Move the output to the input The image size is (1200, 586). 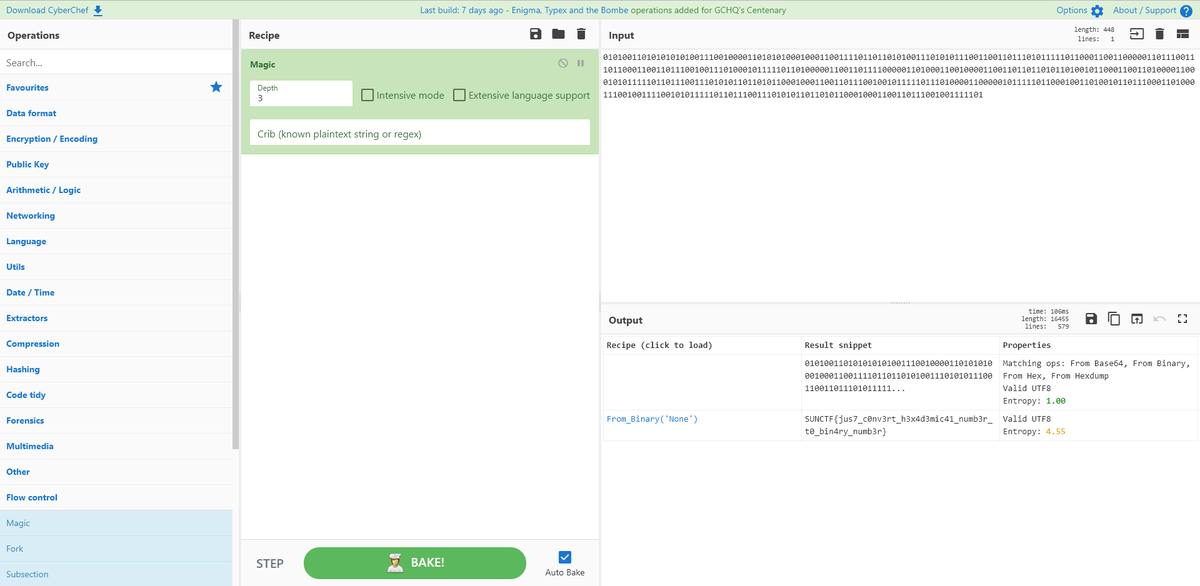point(1137,319)
